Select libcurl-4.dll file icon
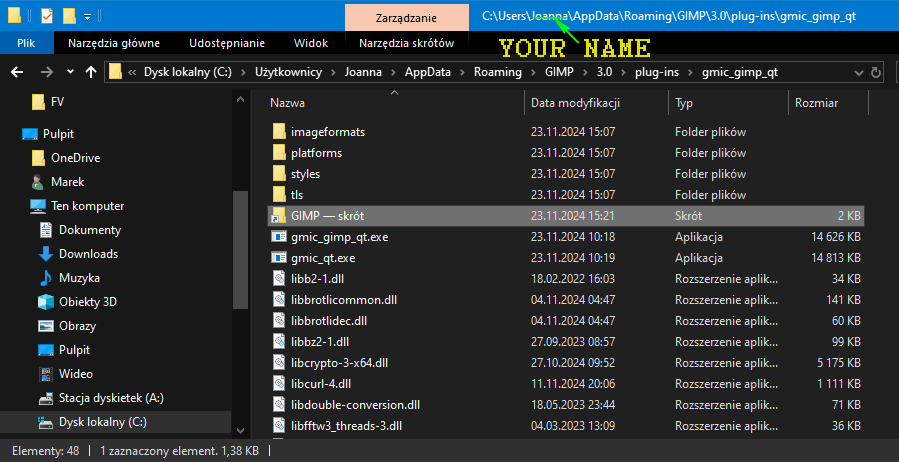The height and width of the screenshot is (462, 899). click(x=279, y=384)
